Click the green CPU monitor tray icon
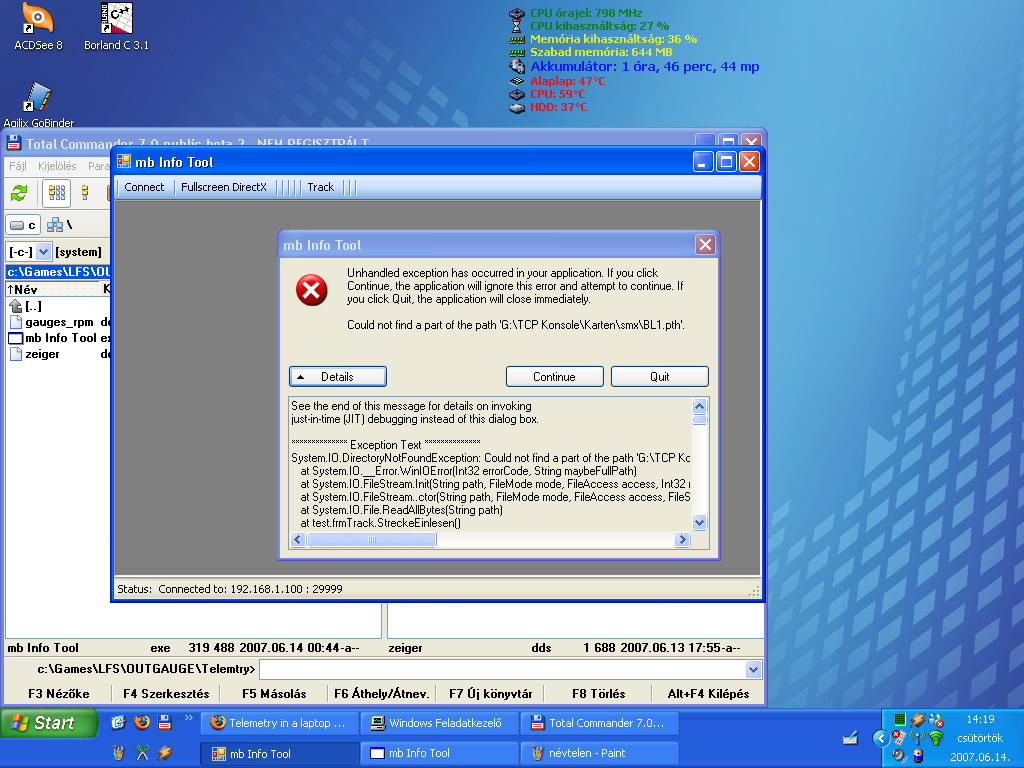 899,719
